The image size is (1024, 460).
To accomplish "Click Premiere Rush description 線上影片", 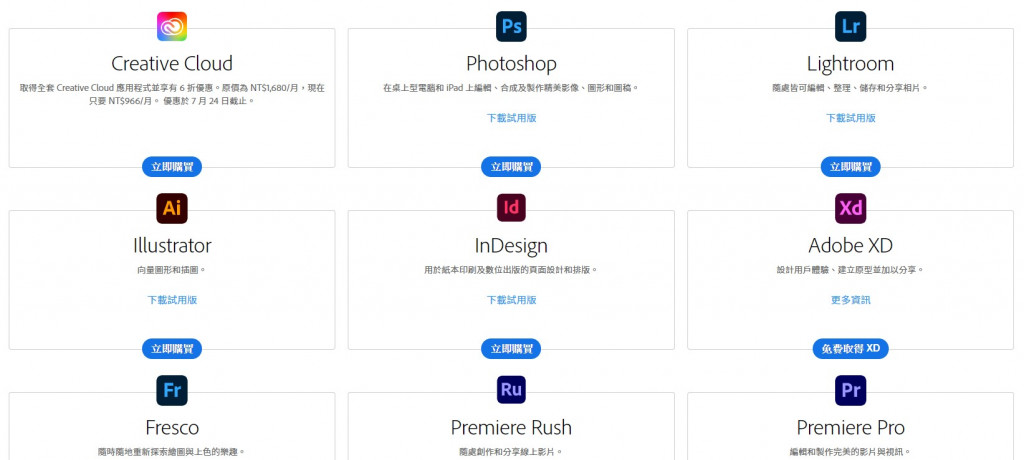I will [511, 452].
